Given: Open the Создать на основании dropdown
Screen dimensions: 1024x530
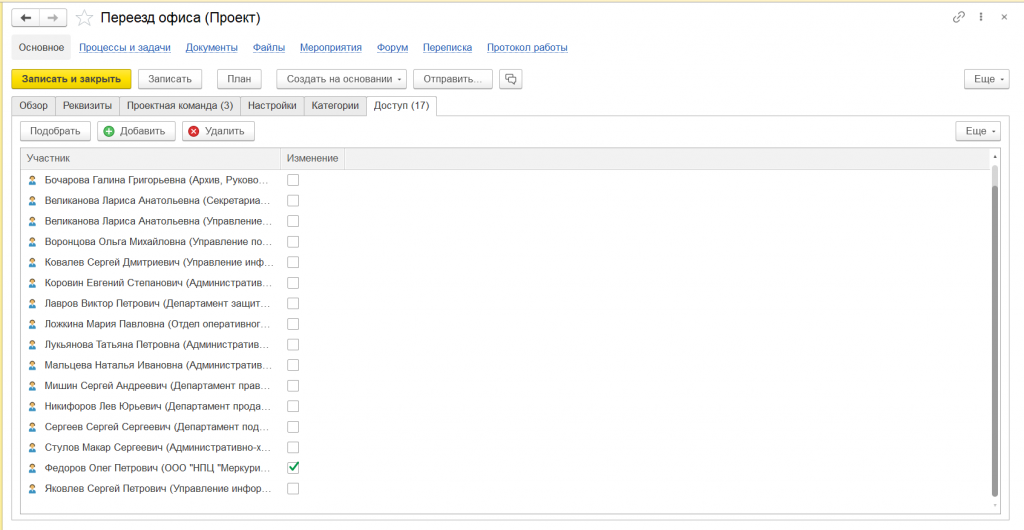Looking at the screenshot, I should 342,79.
